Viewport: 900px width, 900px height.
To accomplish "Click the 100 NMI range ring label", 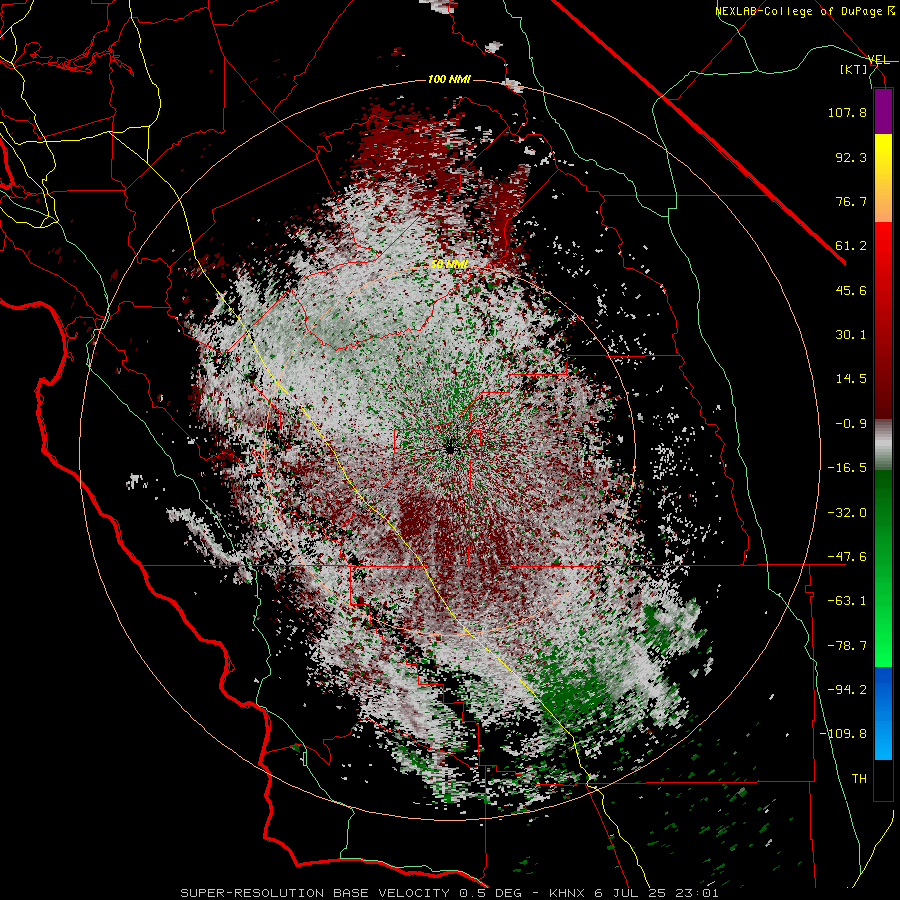I will pos(449,79).
